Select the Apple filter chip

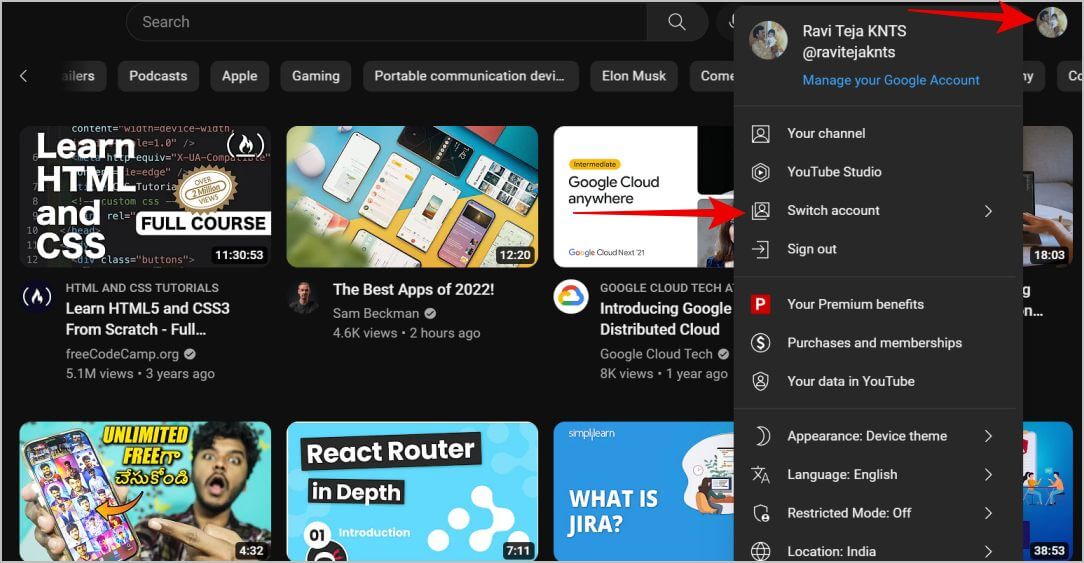(x=240, y=76)
